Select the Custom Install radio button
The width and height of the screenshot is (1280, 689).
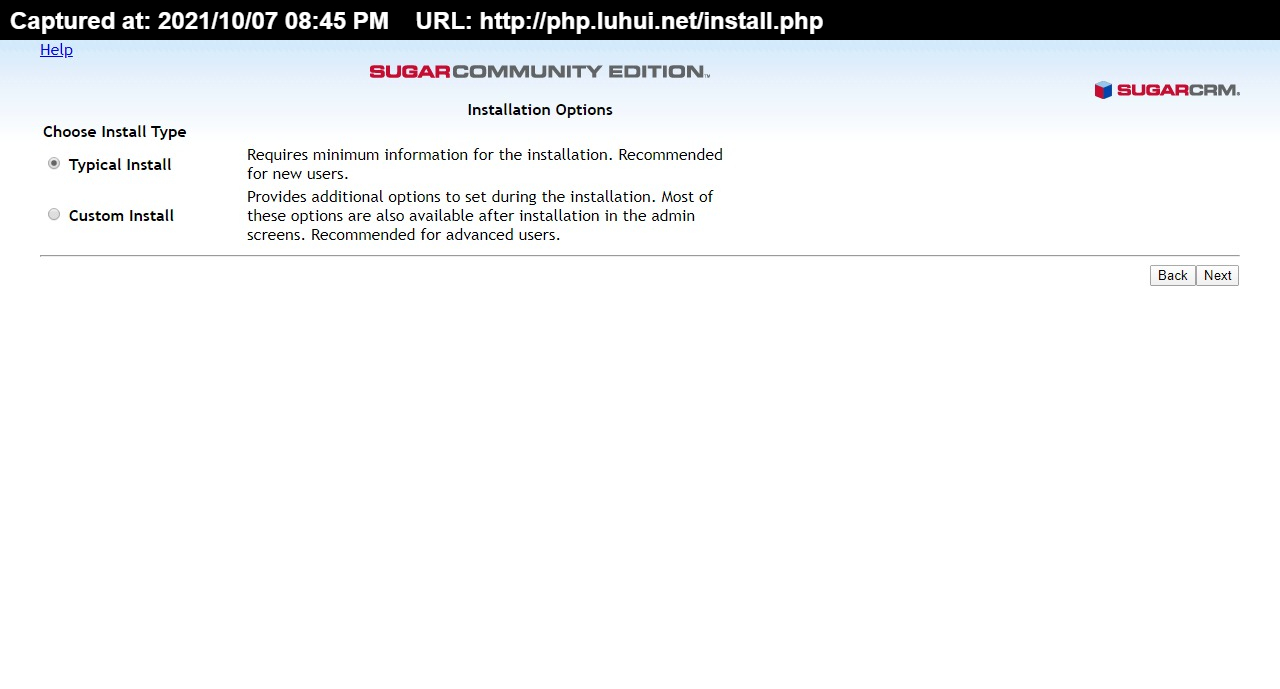(54, 214)
